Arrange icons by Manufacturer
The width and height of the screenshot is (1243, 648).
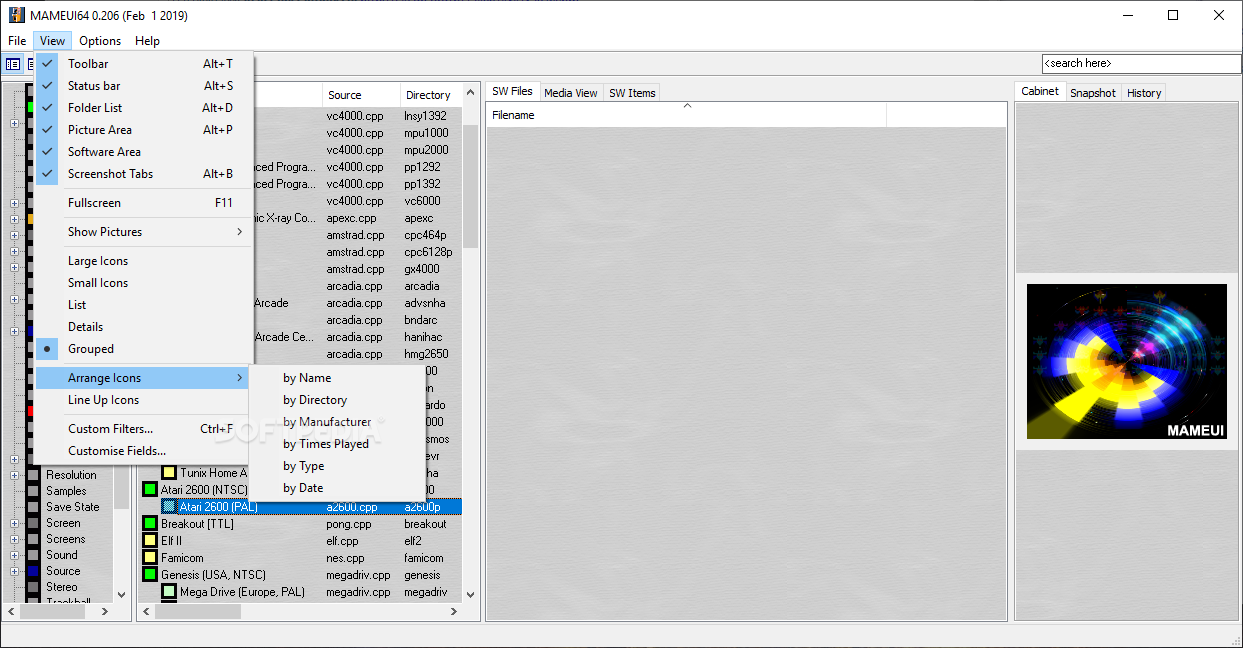click(x=337, y=422)
